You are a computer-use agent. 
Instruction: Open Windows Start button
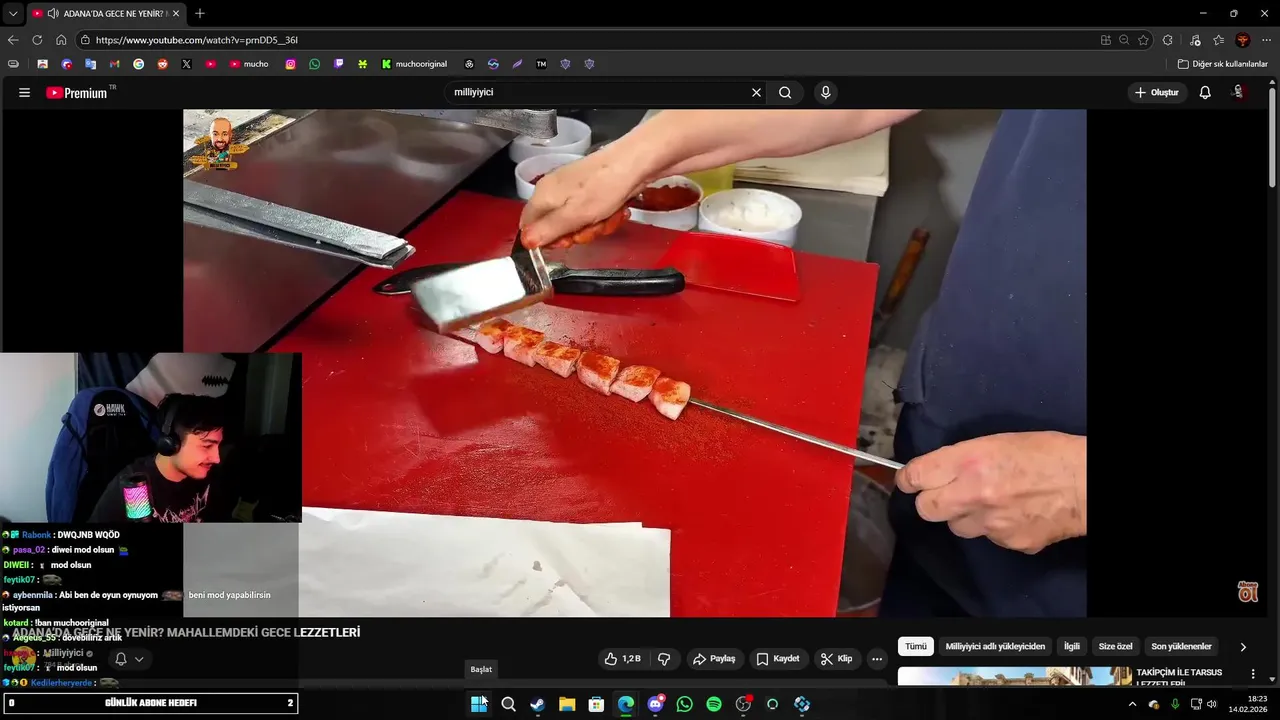(x=479, y=704)
